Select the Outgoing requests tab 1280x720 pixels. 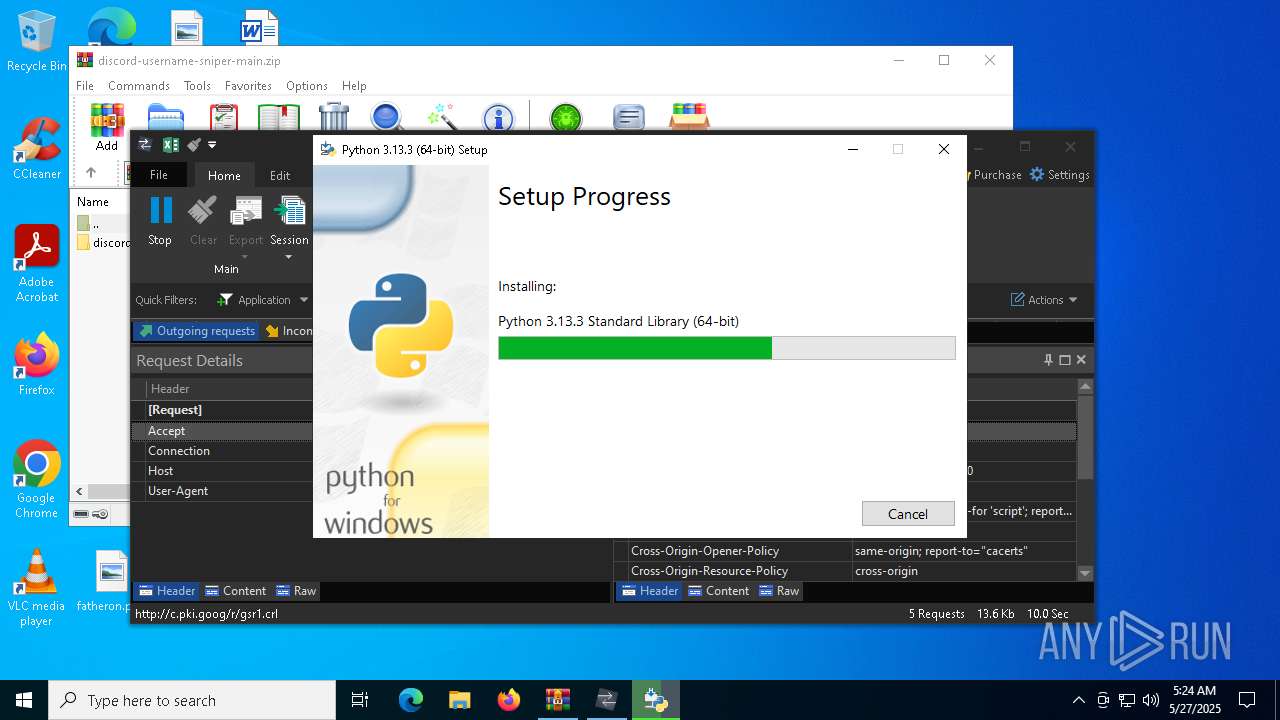point(196,331)
